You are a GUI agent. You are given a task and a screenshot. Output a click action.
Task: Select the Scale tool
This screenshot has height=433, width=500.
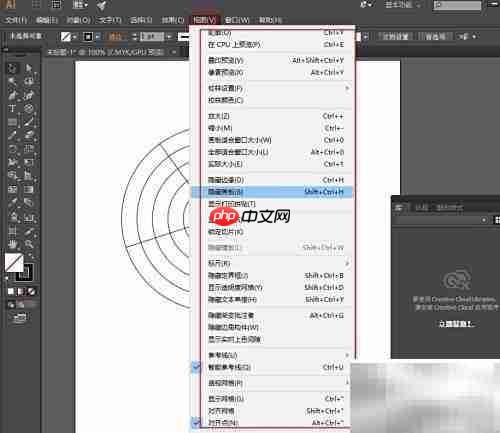click(29, 149)
